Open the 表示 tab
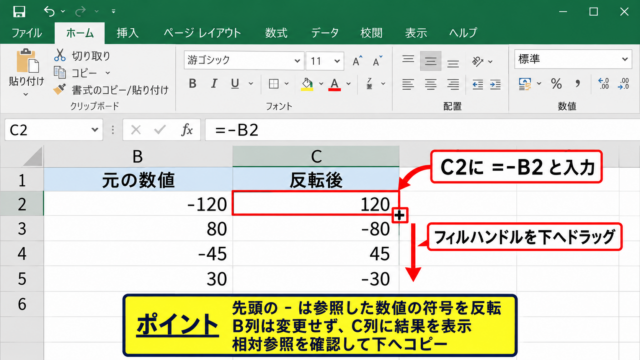 click(416, 33)
